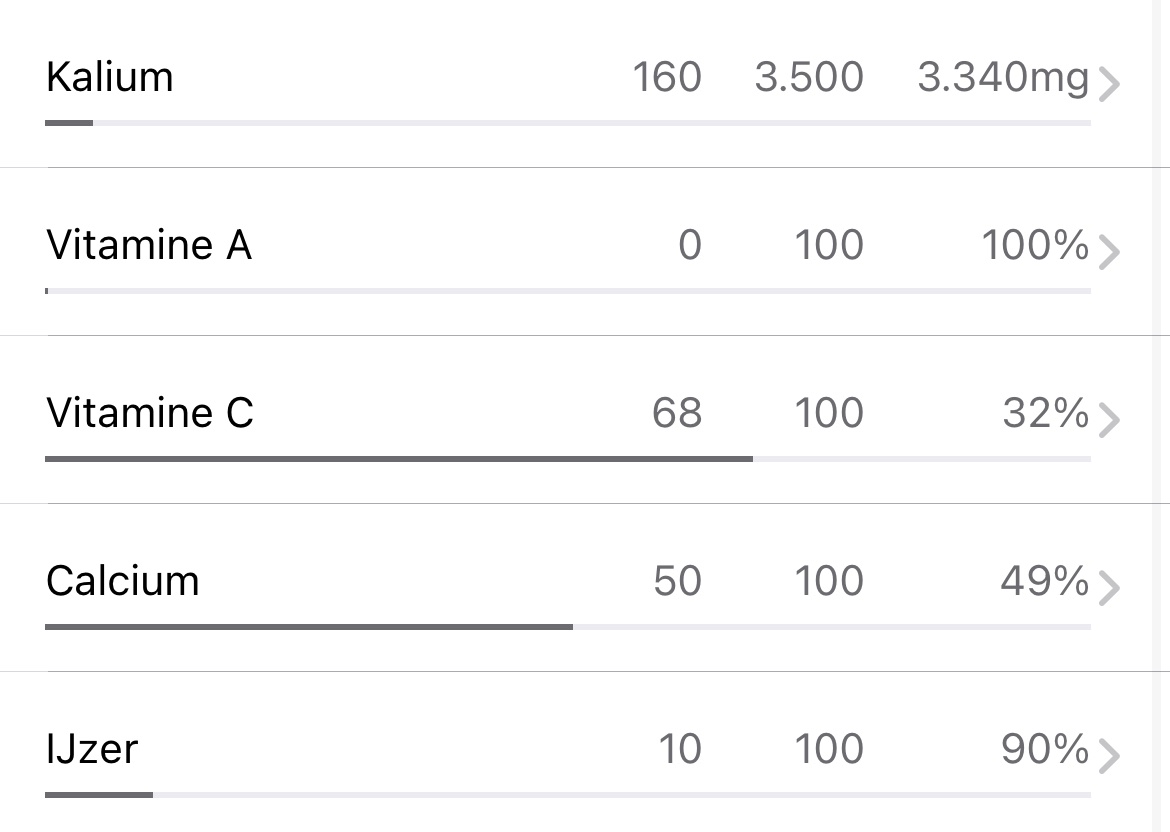The image size is (1170, 832).
Task: Select the Vitamine A label
Action: tap(149, 245)
